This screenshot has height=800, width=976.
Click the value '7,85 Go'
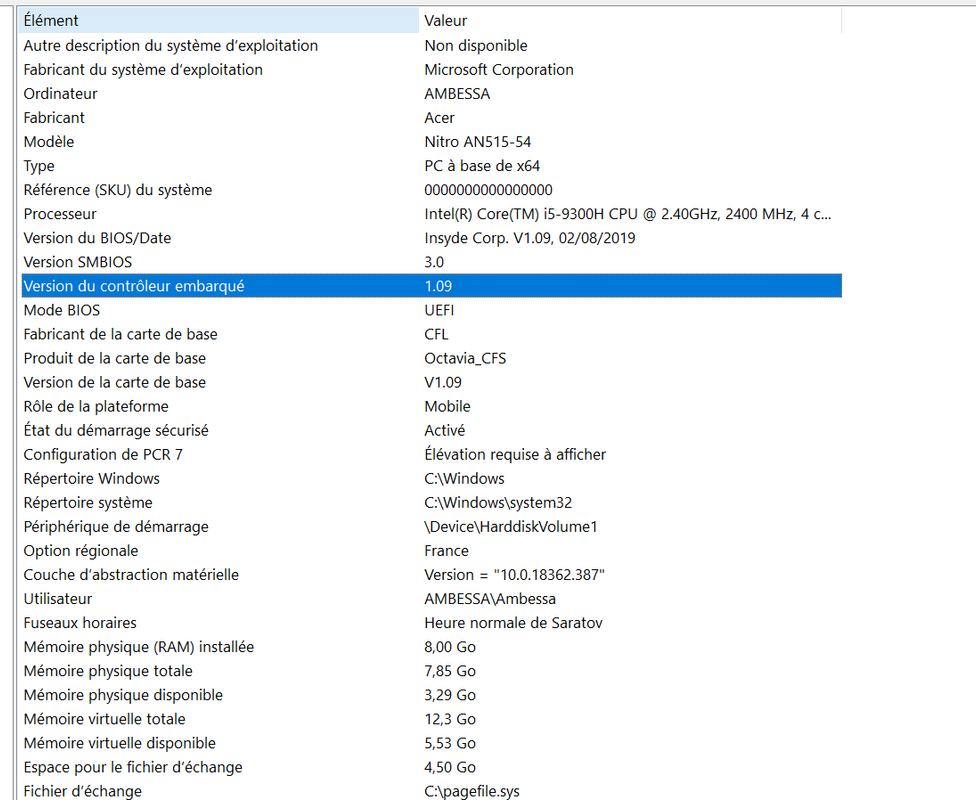tap(450, 671)
